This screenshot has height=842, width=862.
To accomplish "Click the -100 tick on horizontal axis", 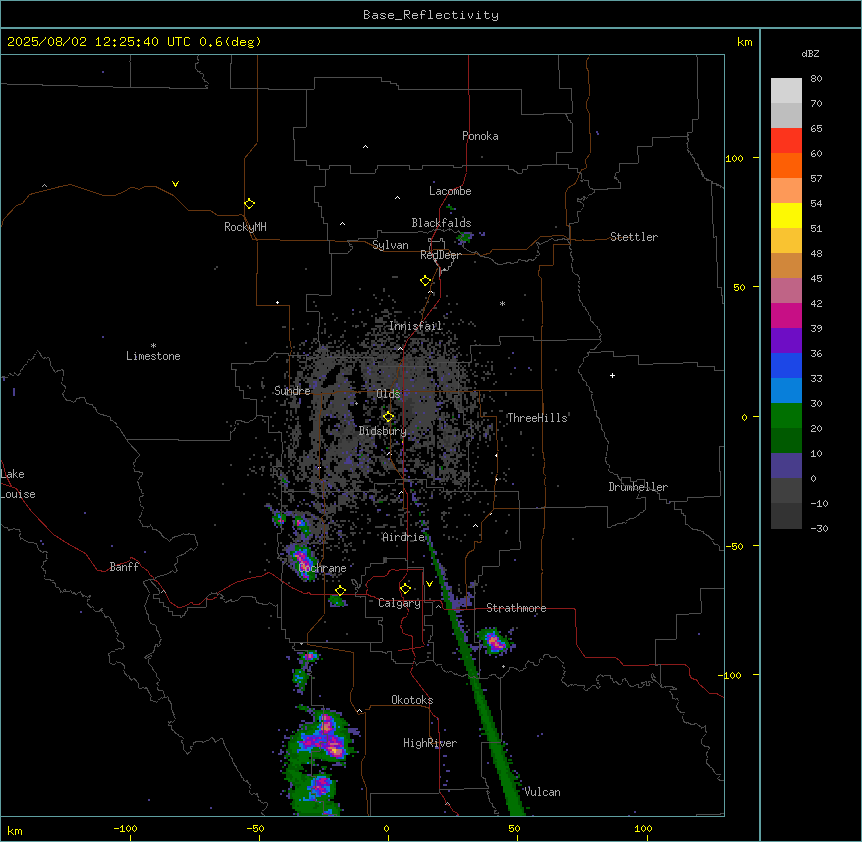I will pyautogui.click(x=125, y=828).
